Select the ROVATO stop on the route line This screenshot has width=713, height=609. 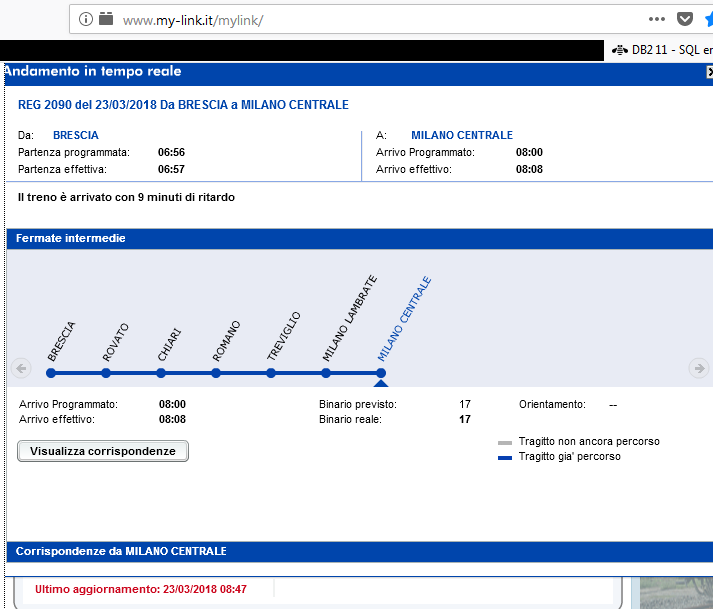coord(106,373)
